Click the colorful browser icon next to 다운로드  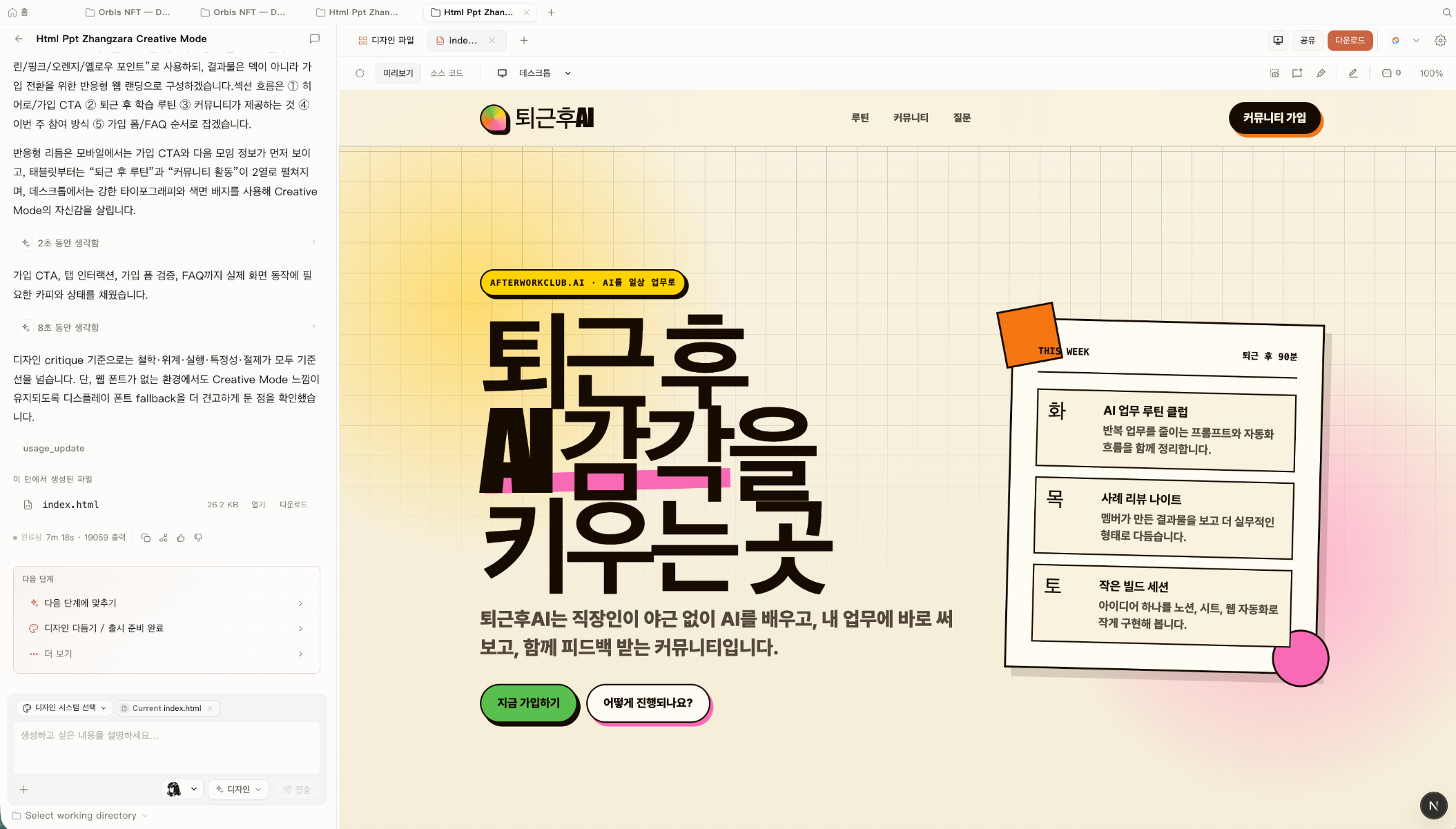[x=1395, y=40]
